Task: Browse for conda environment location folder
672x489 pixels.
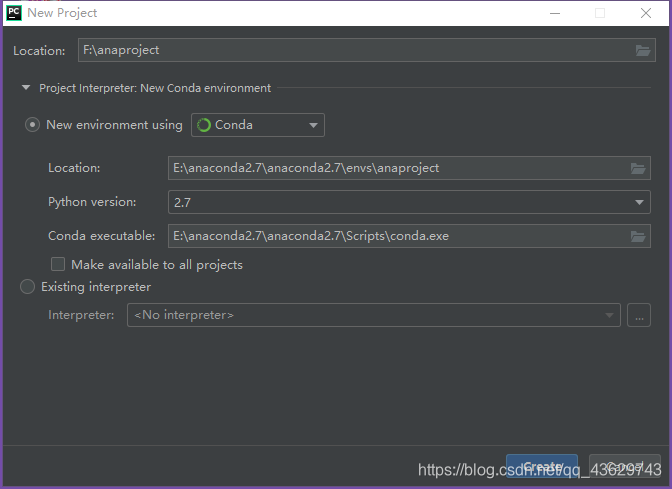Action: tap(638, 168)
